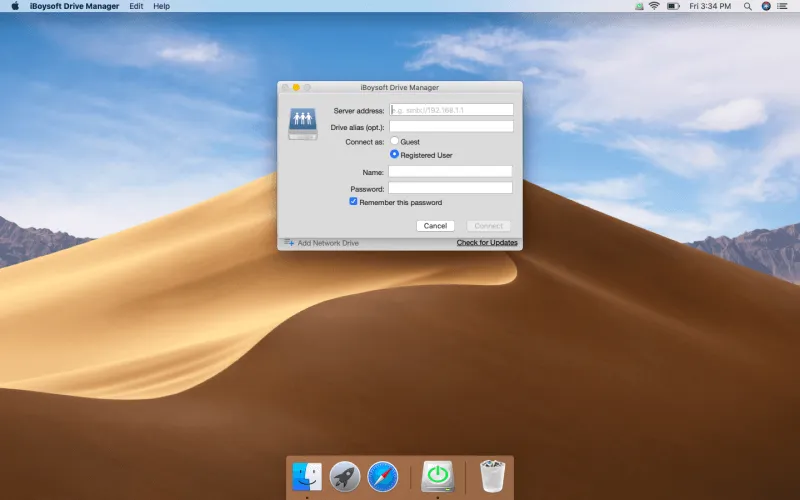Show the clock reading Fri 3:34 PM

point(710,6)
